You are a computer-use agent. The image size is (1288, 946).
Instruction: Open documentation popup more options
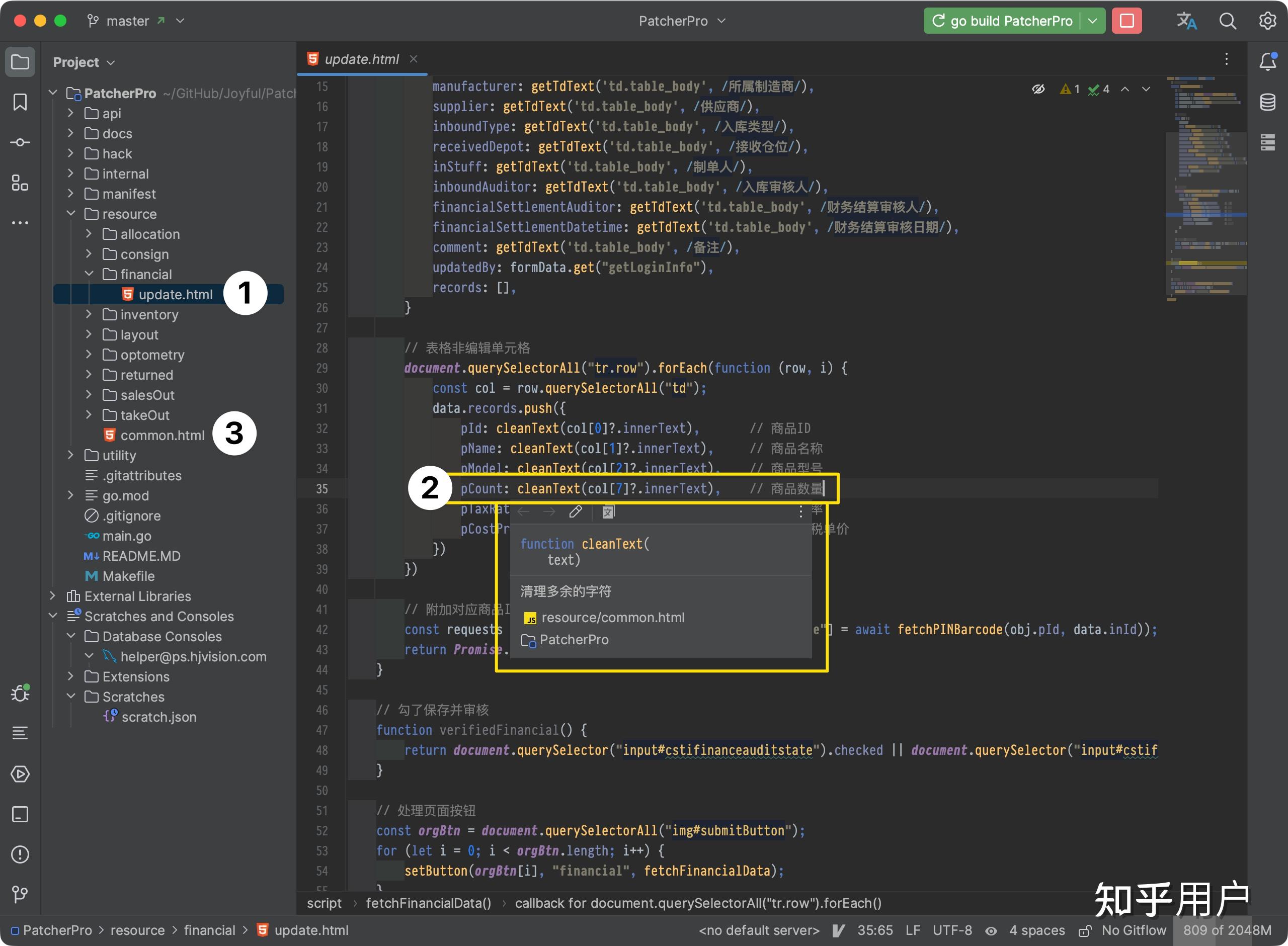(800, 511)
